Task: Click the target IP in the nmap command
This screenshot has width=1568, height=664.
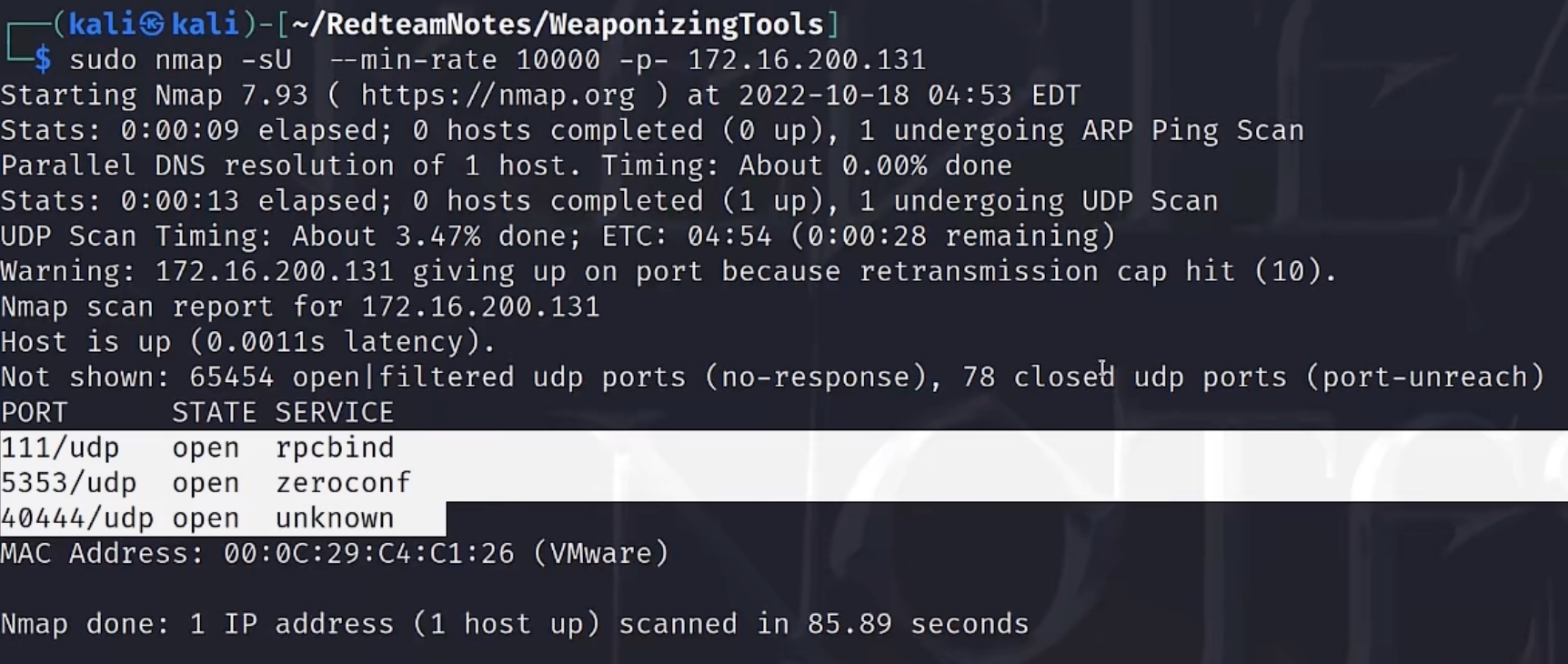Action: pyautogui.click(x=806, y=60)
